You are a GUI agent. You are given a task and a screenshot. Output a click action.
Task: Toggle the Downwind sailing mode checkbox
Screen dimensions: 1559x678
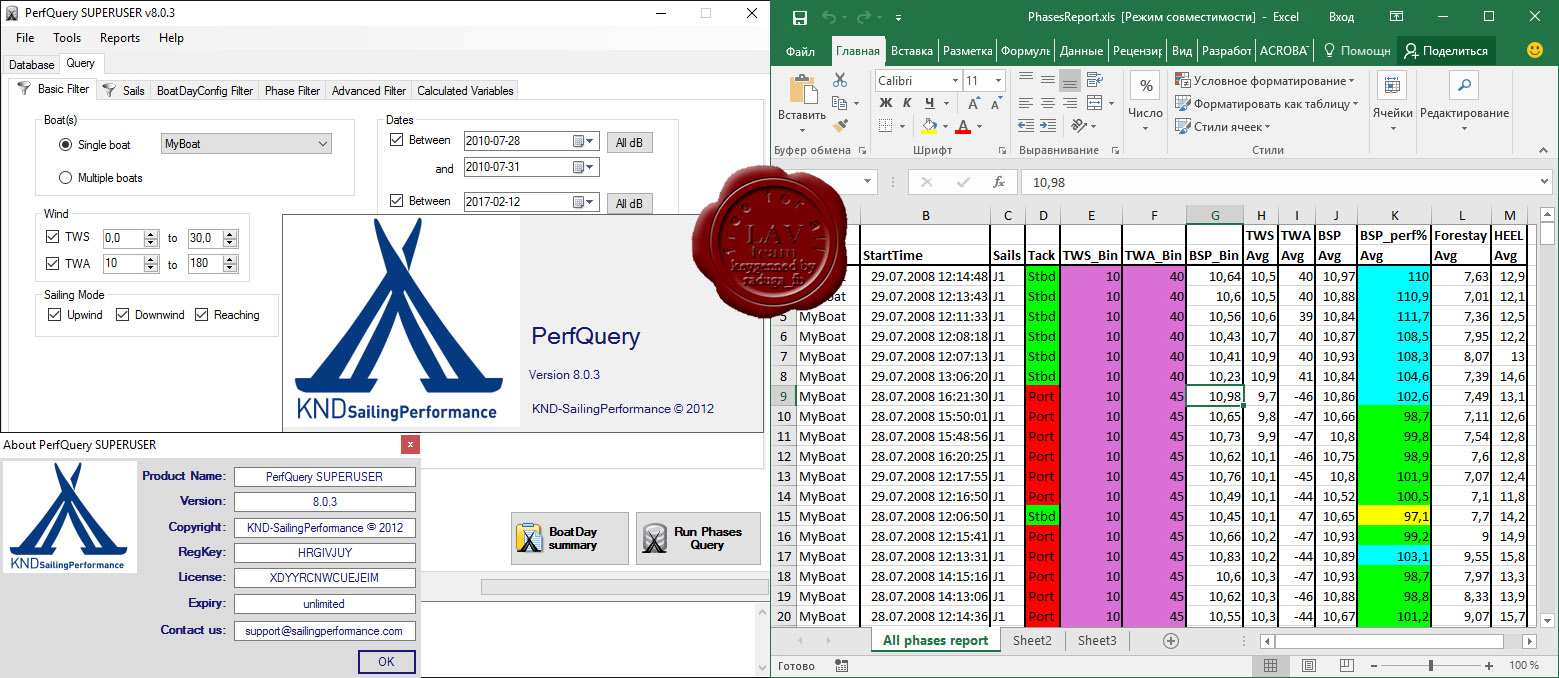pos(123,315)
